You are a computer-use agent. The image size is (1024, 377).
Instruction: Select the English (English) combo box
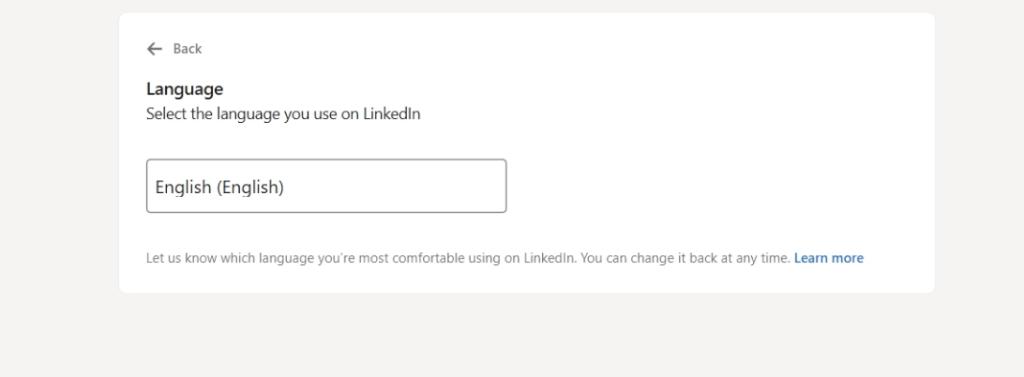click(326, 186)
